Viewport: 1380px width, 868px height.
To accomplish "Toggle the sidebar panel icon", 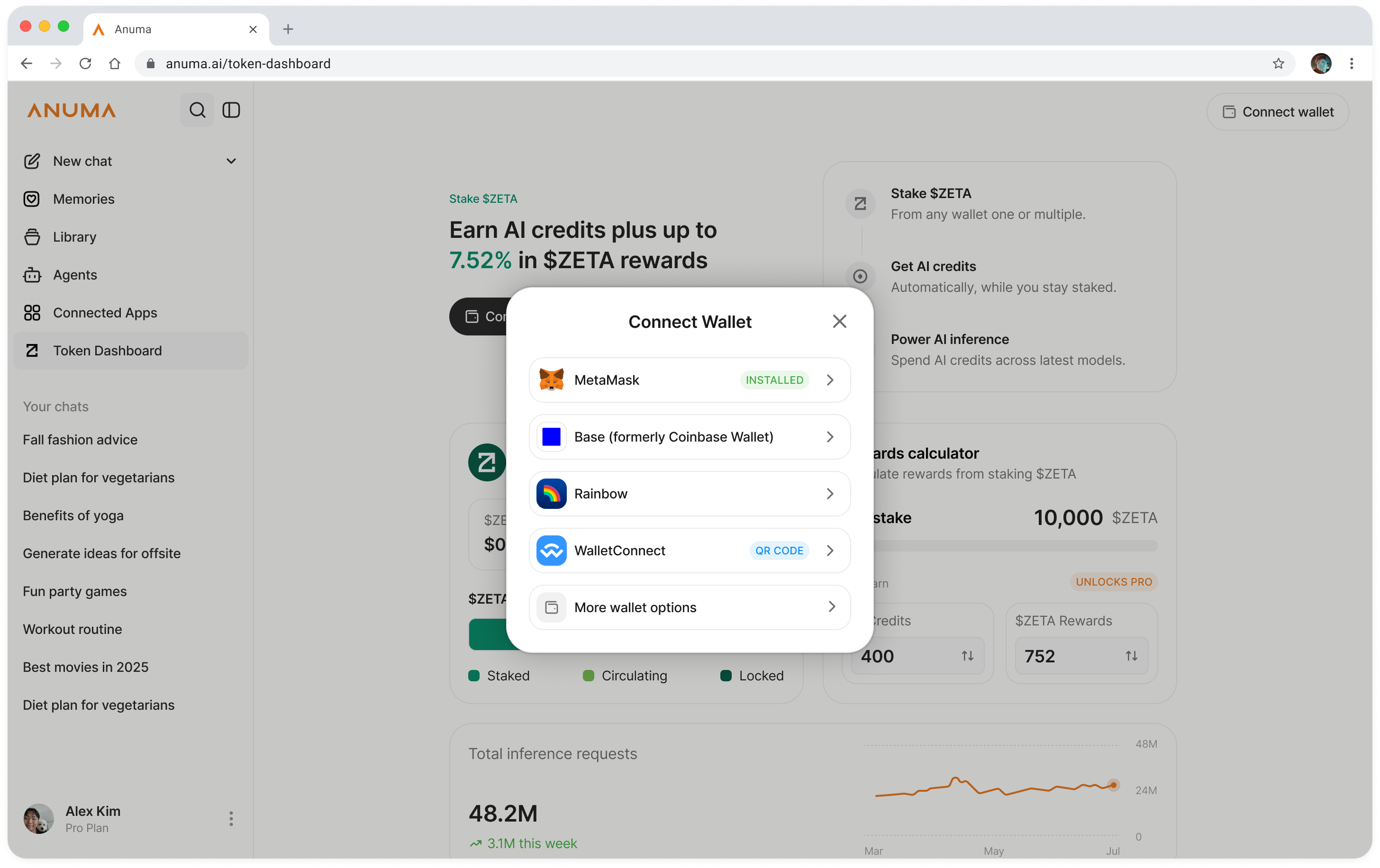I will 231,110.
